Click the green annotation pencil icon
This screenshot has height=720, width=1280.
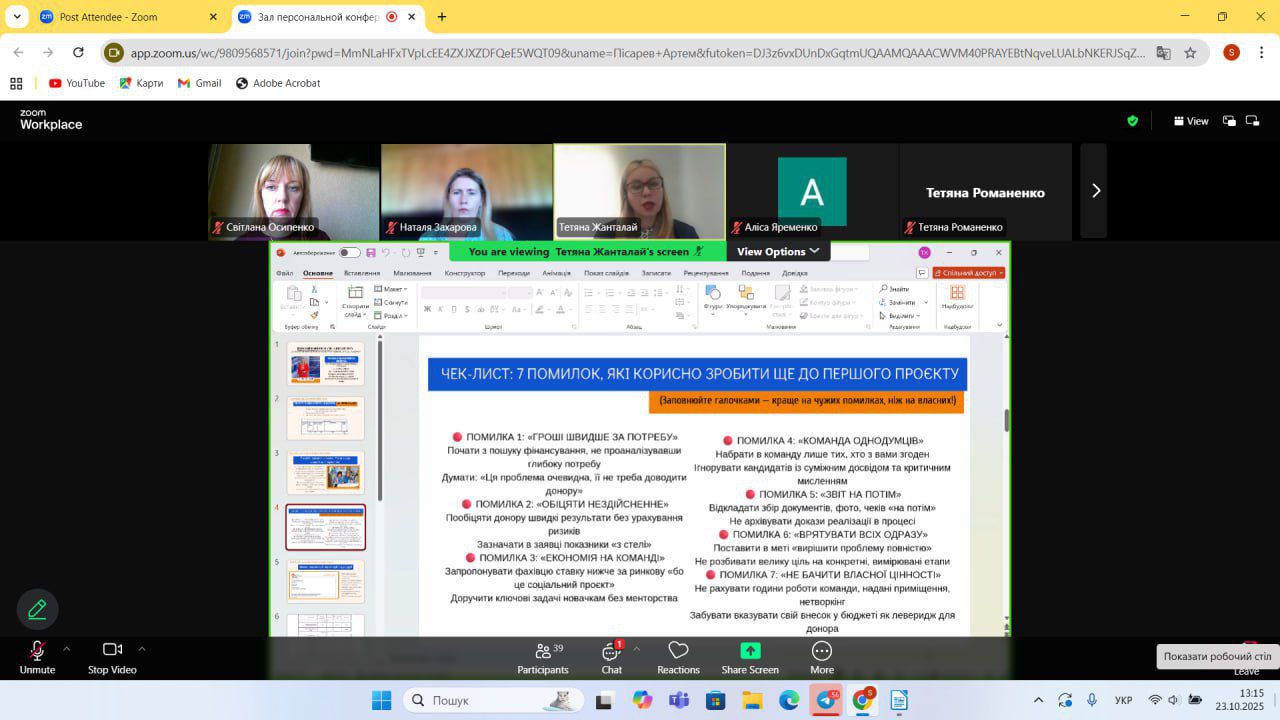click(38, 609)
